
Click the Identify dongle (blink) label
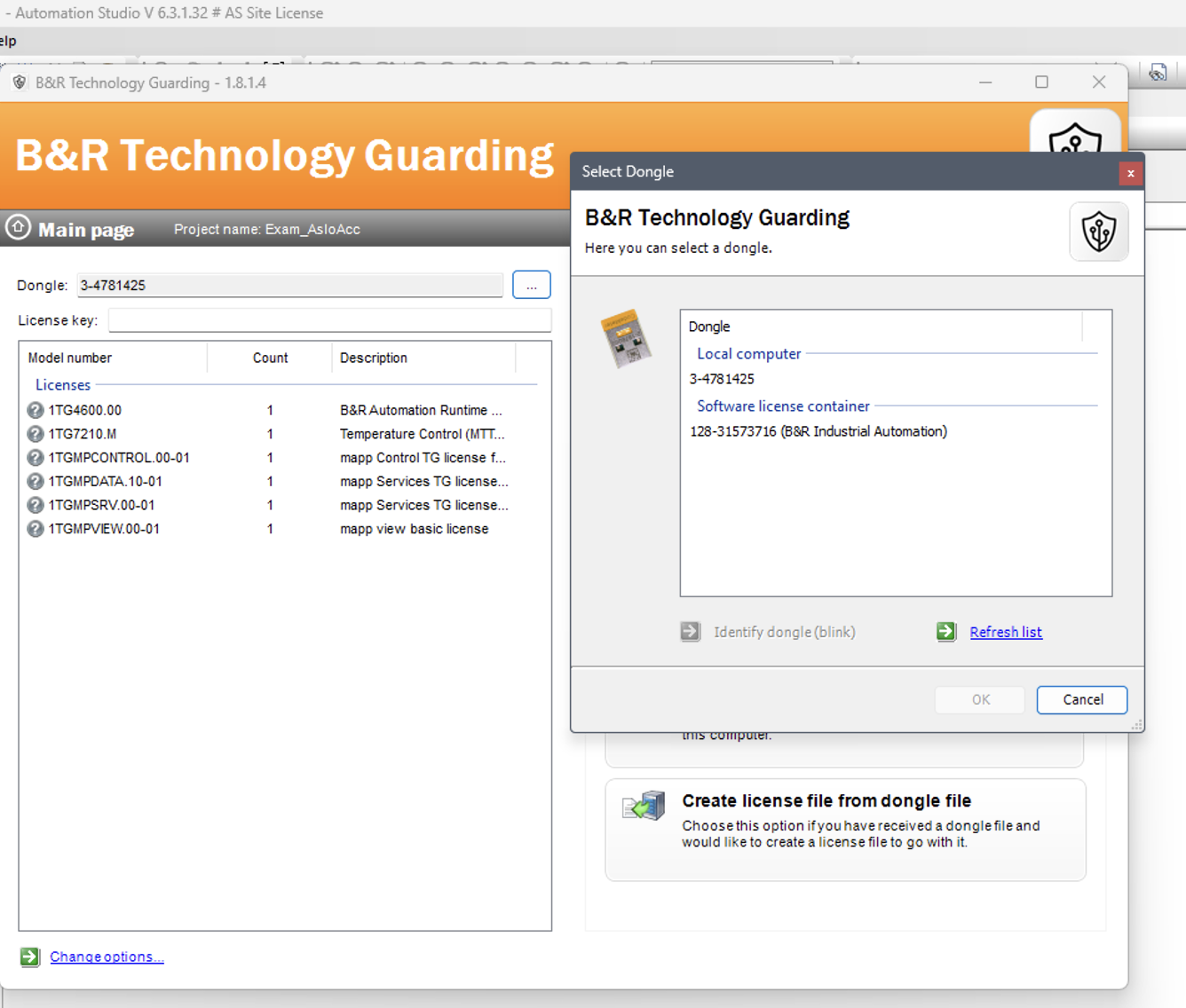785,632
